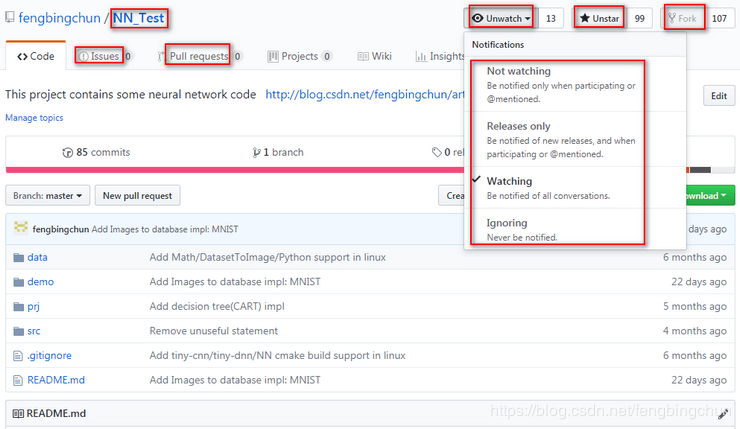The width and height of the screenshot is (740, 429).
Task: Open commit Add decision tree(CART) impl
Action: pyautogui.click(x=217, y=306)
